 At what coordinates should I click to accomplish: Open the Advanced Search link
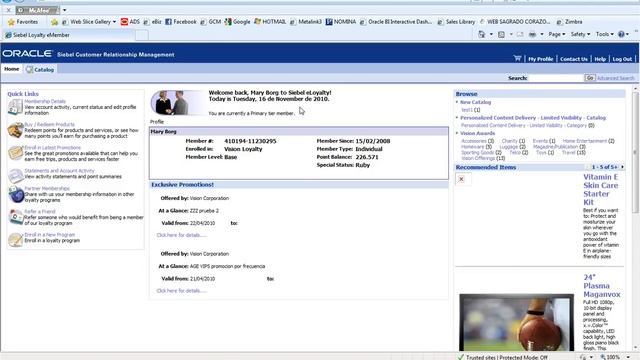tap(616, 78)
